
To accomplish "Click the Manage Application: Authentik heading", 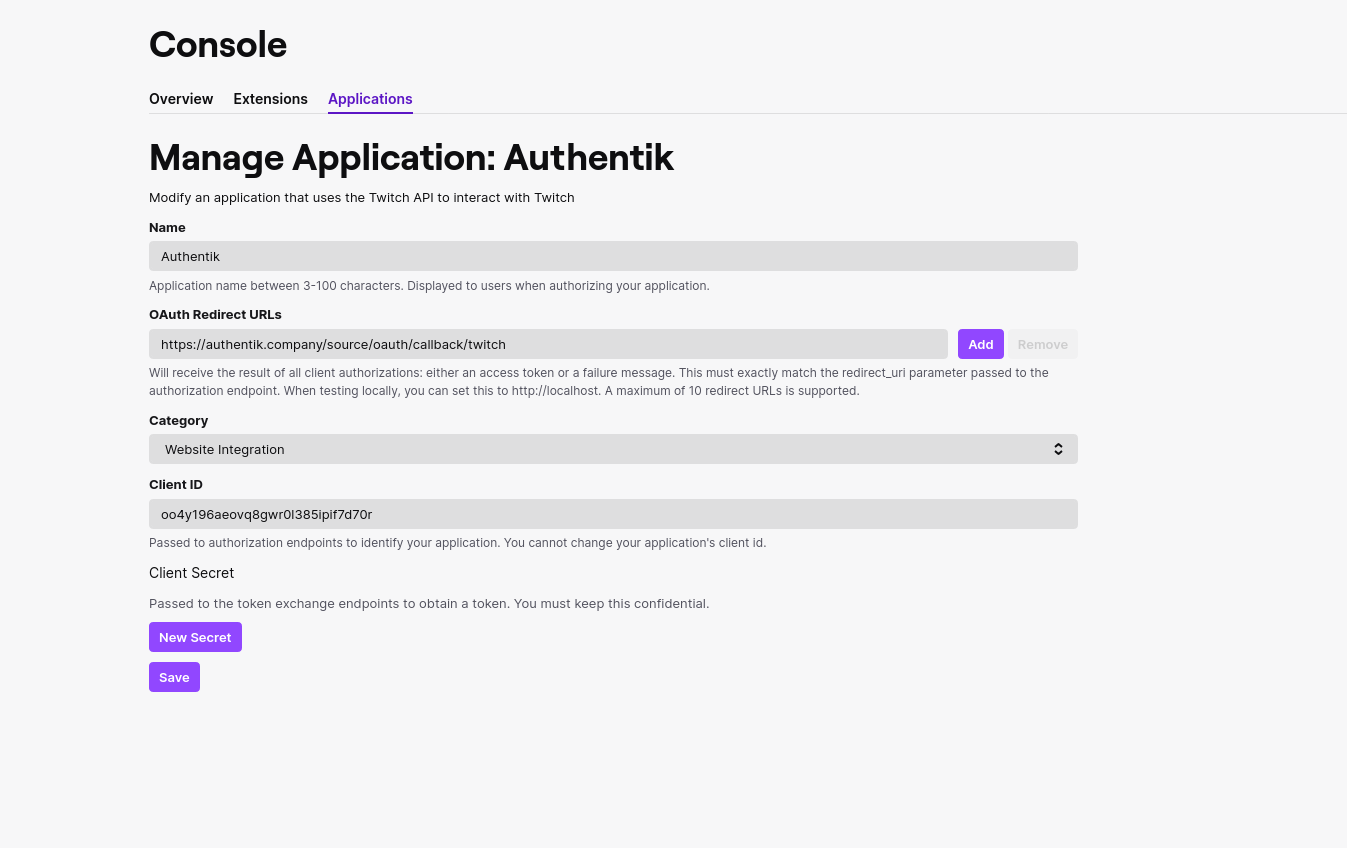I will click(x=411, y=158).
